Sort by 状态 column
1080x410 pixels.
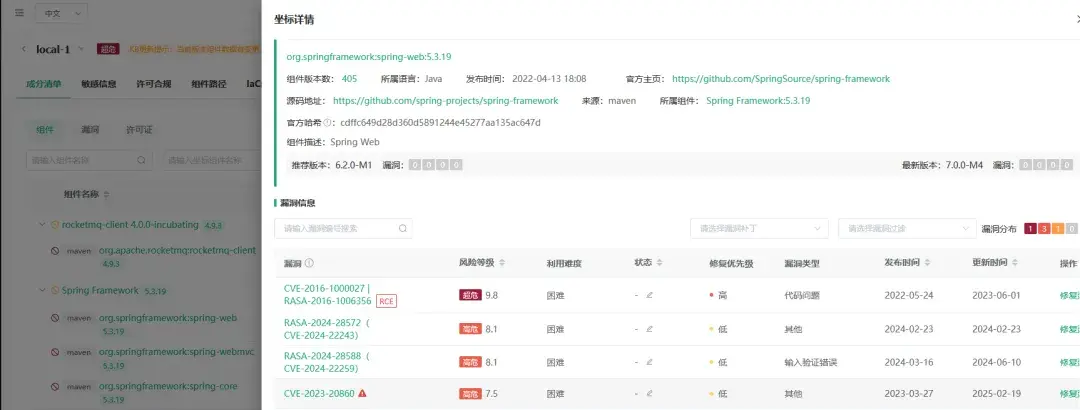659,263
